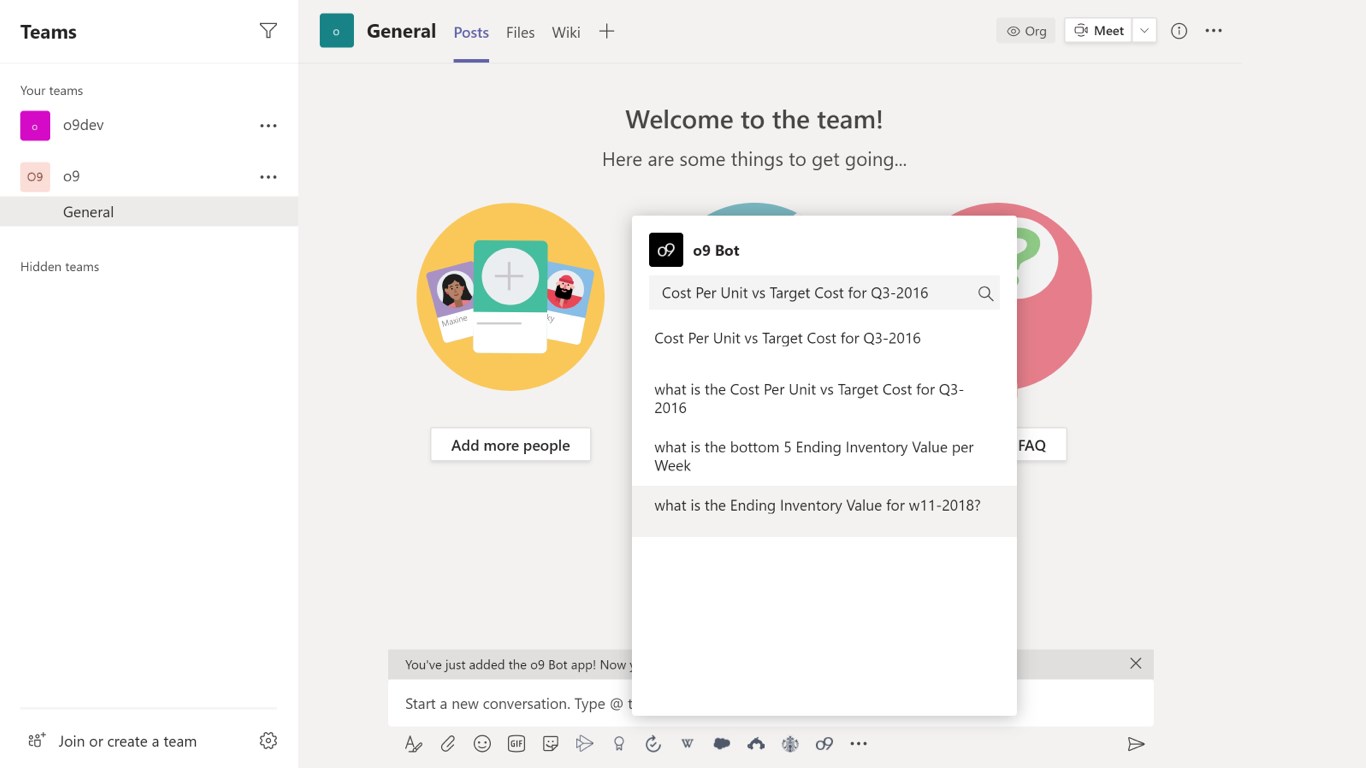Click the General channel avatar icon
The width and height of the screenshot is (1366, 768).
[x=337, y=31]
